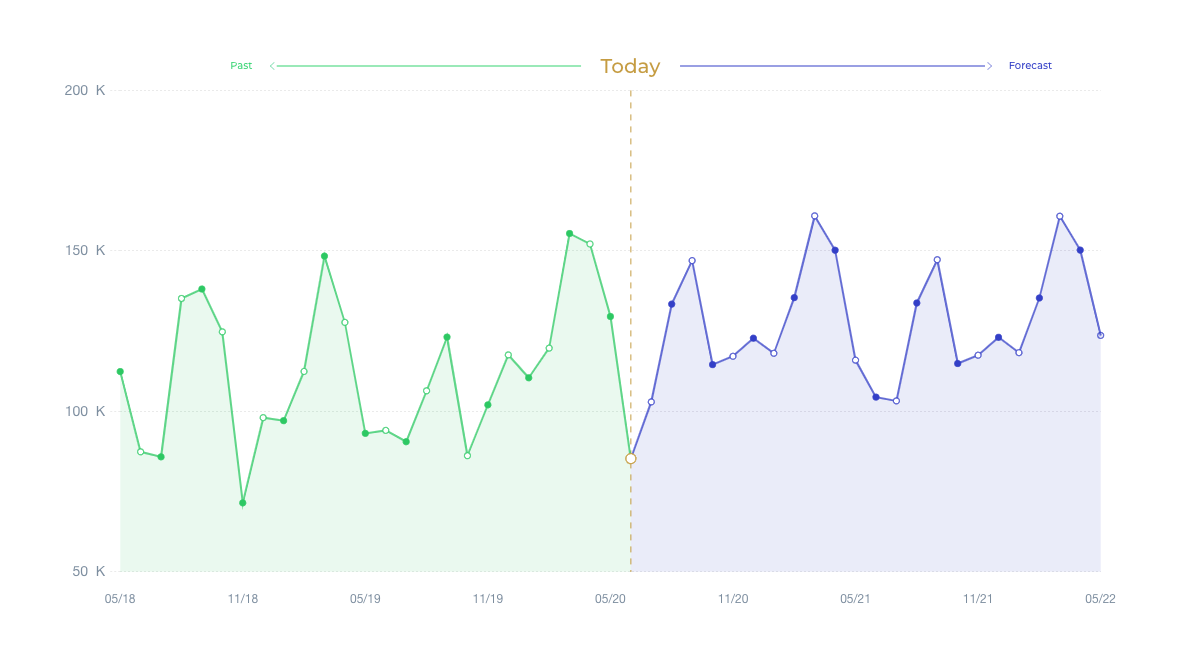The width and height of the screenshot is (1178, 665).
Task: Click the '05/21' x-axis label
Action: (855, 599)
